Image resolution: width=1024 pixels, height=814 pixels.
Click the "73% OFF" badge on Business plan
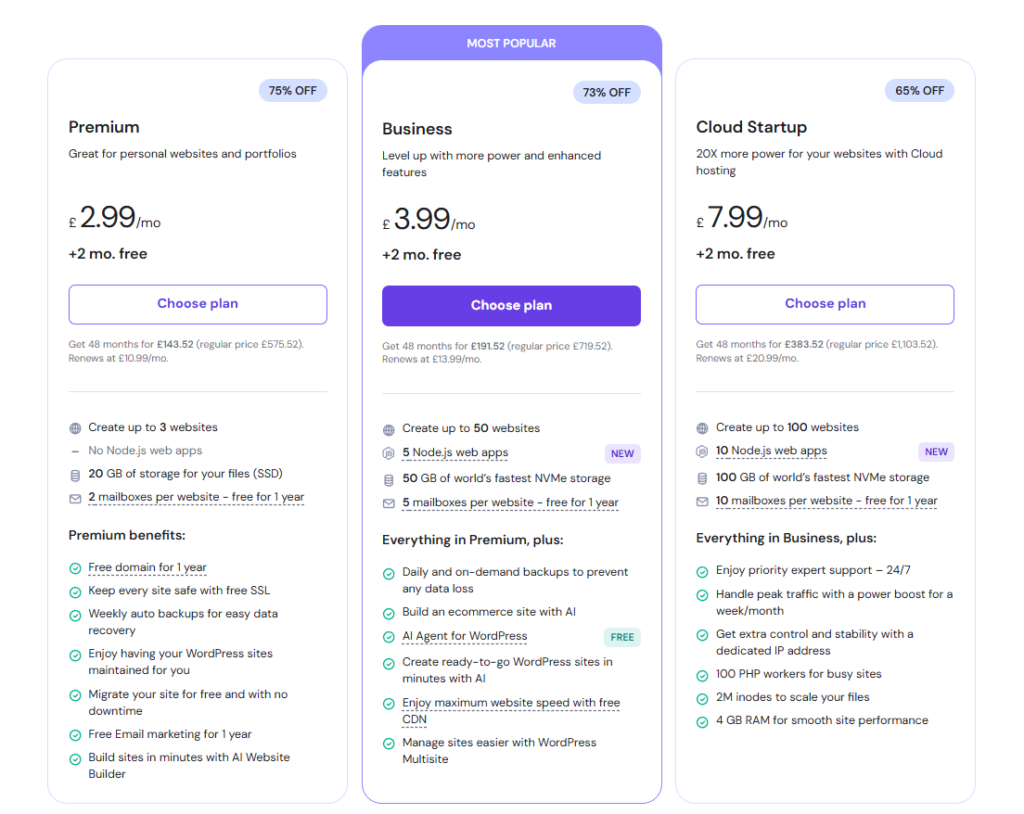[606, 91]
